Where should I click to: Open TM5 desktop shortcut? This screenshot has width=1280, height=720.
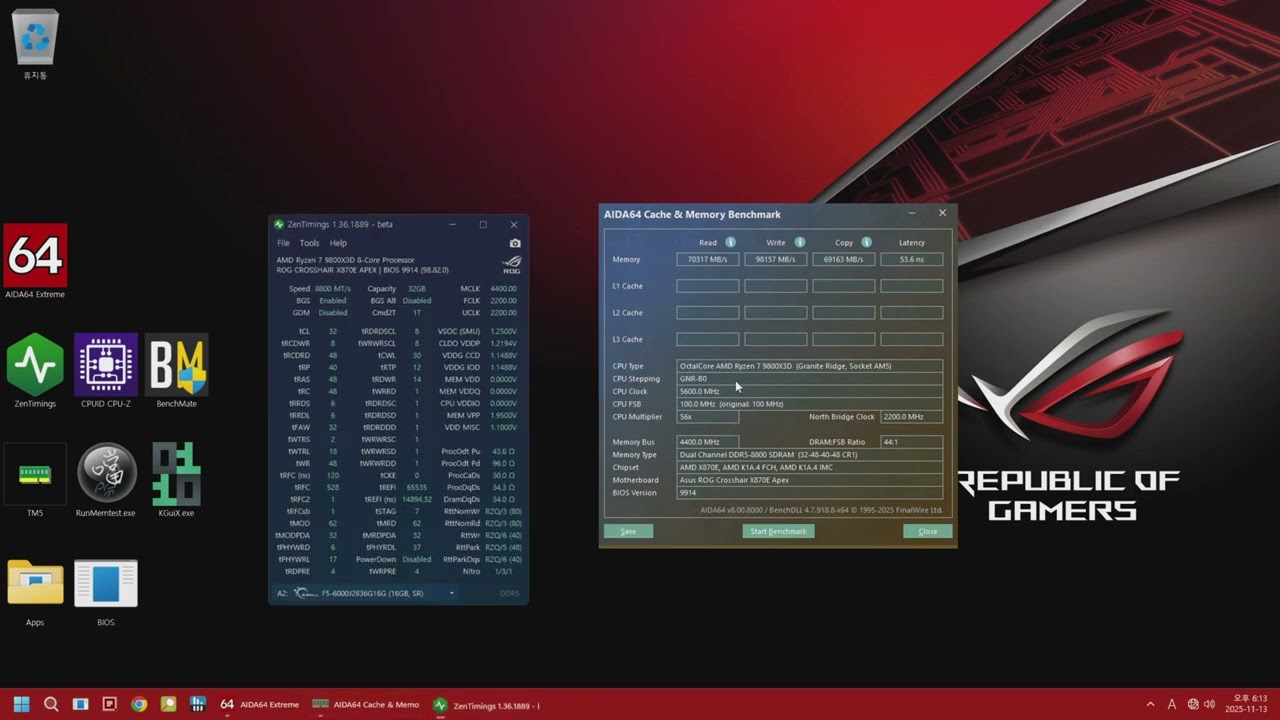coord(35,481)
